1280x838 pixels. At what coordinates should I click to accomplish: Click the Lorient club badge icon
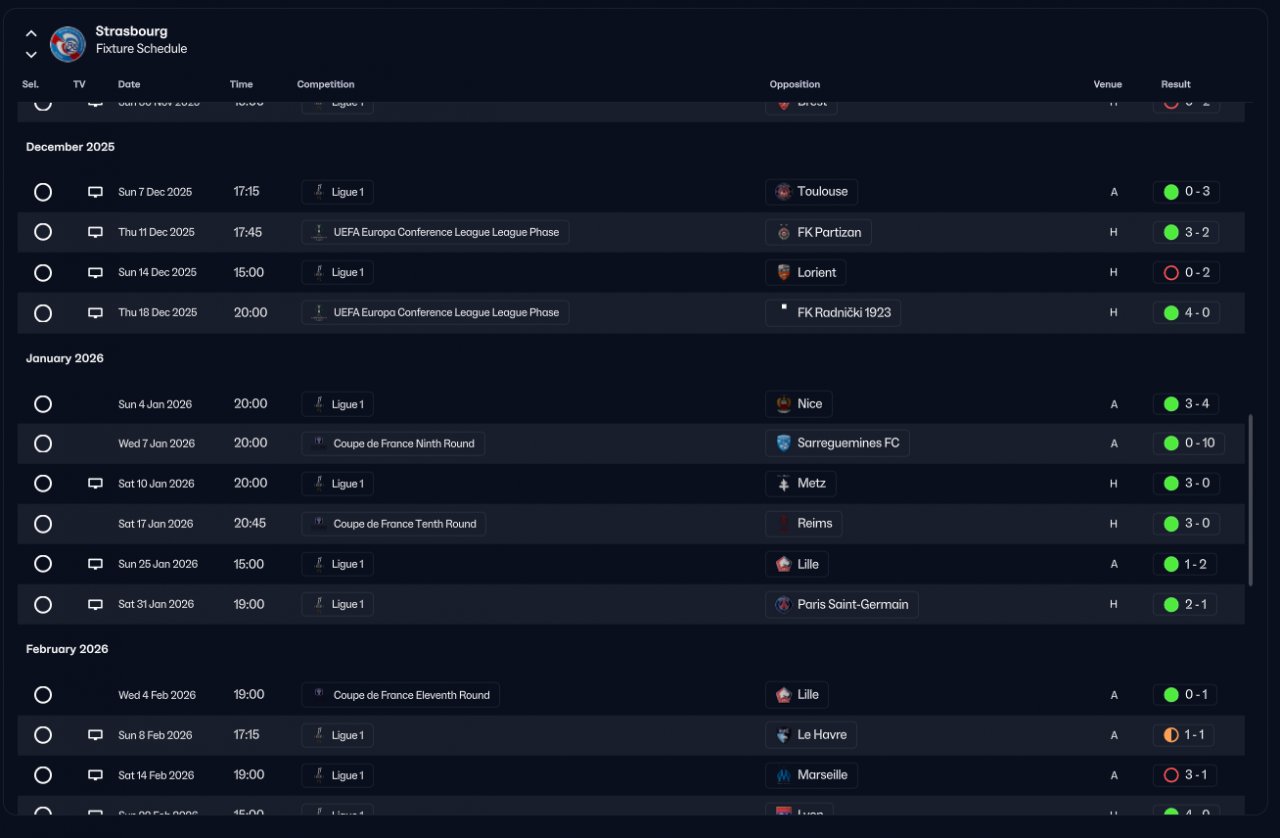[784, 272]
